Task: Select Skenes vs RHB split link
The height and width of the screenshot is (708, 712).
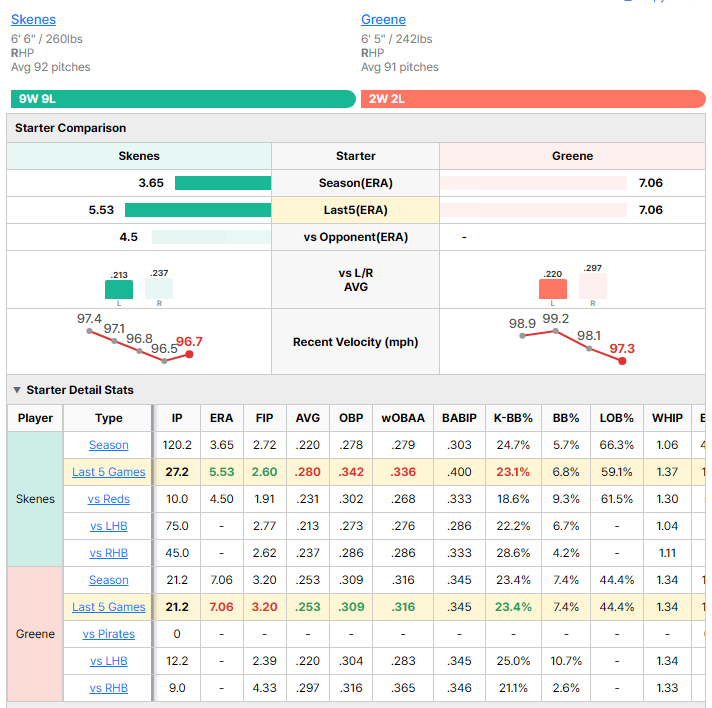Action: (x=109, y=553)
